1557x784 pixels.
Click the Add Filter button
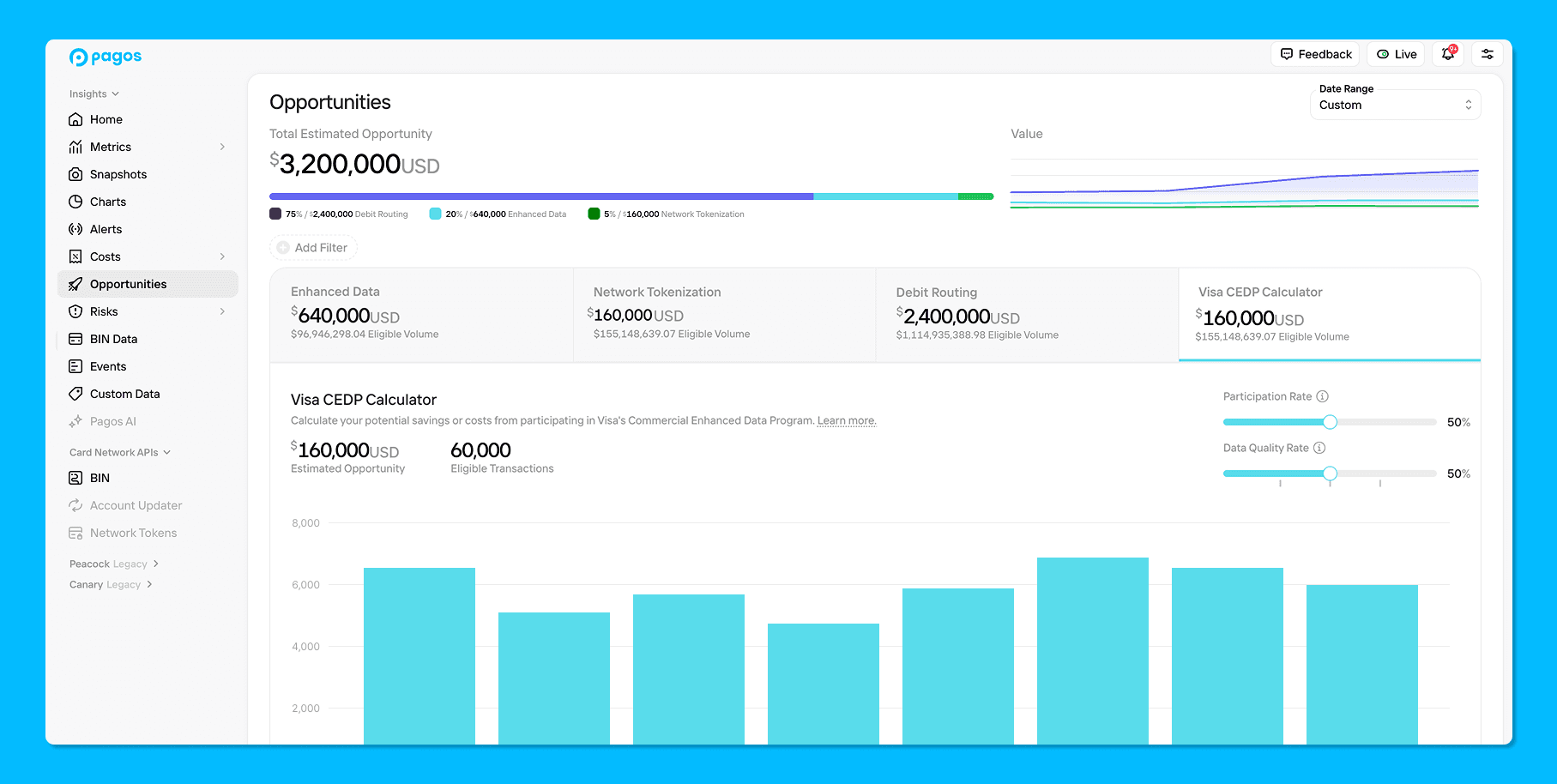coord(313,248)
